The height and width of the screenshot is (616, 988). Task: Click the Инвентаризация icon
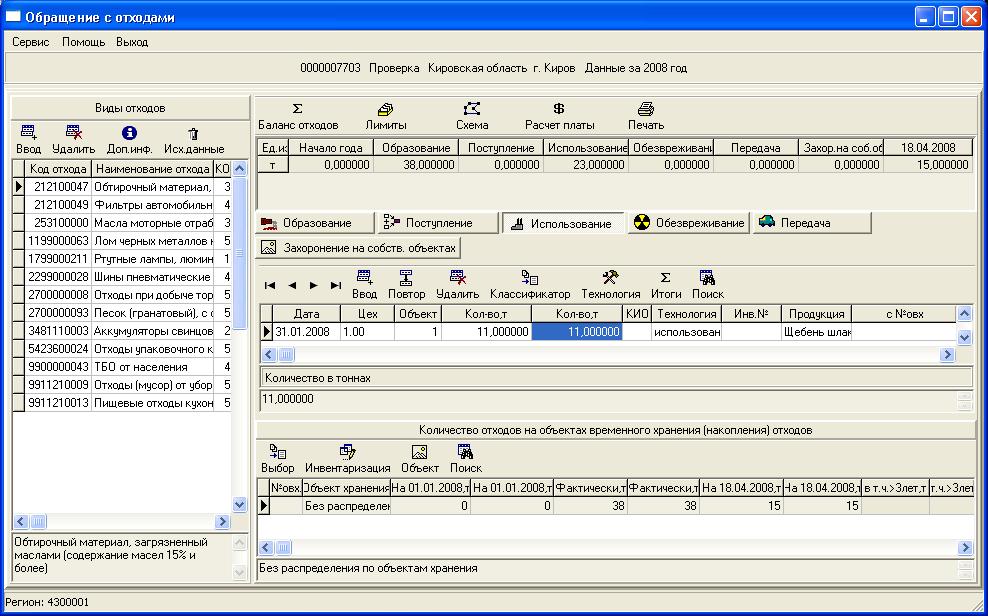[347, 459]
